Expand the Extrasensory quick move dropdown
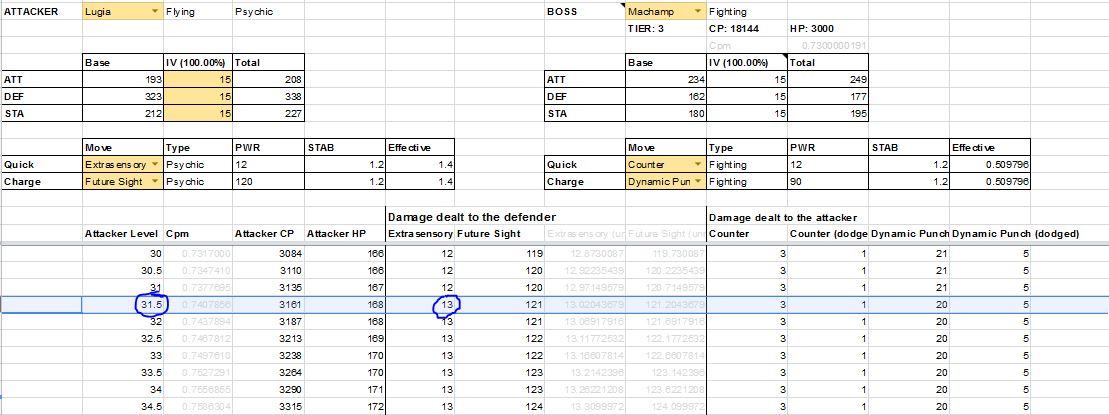The width and height of the screenshot is (1109, 415). (153, 164)
